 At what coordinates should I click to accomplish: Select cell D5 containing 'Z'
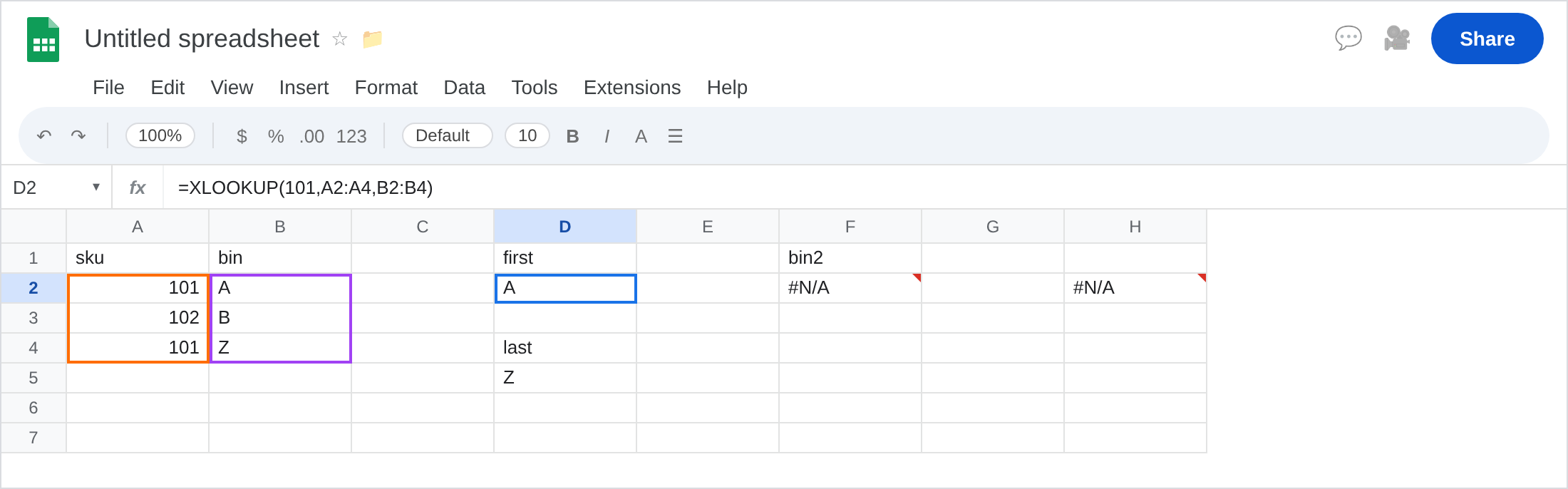[565, 378]
